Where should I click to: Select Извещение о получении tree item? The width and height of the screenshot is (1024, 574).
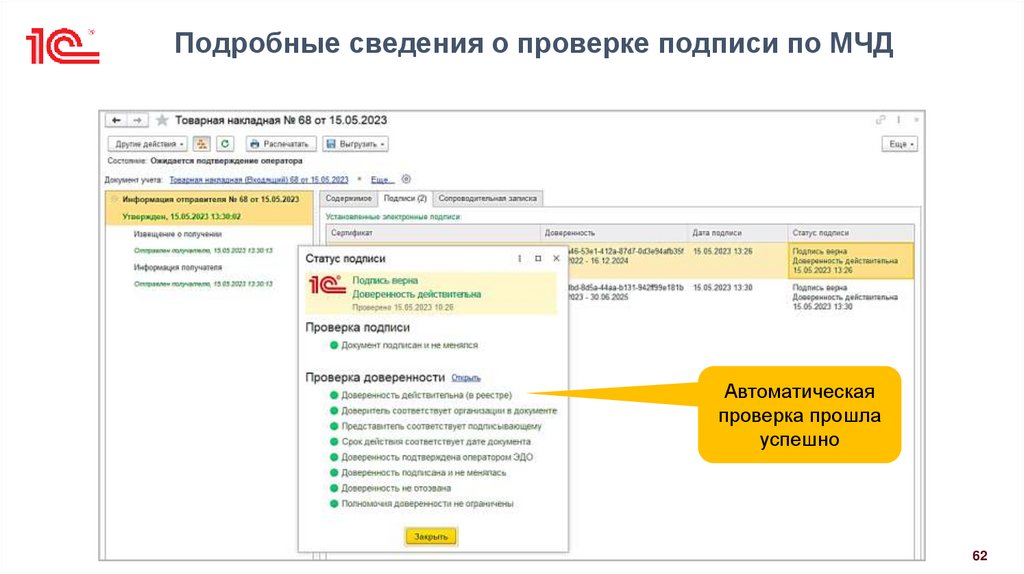(x=178, y=234)
